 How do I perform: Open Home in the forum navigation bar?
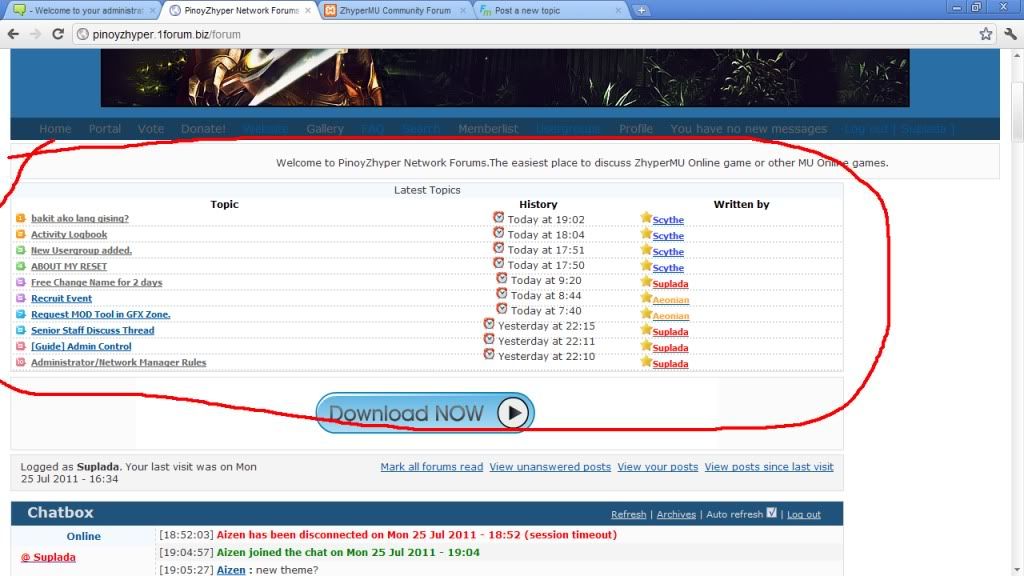[55, 129]
